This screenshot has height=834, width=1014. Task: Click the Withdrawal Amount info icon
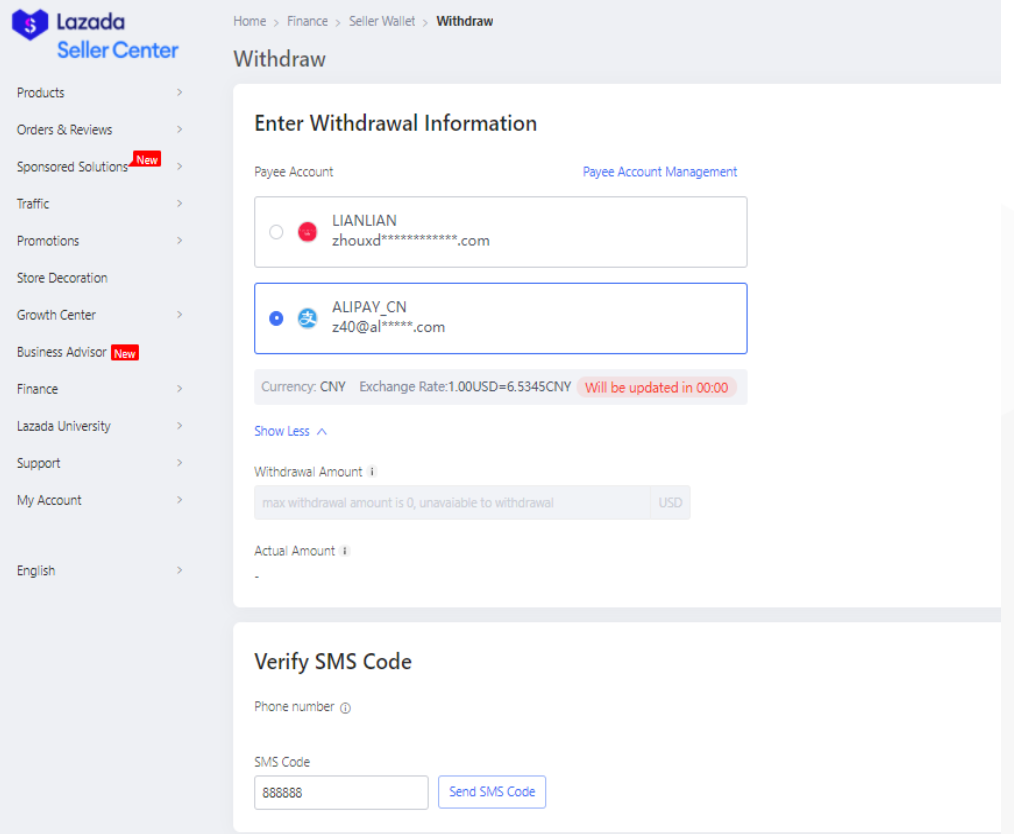pyautogui.click(x=372, y=471)
